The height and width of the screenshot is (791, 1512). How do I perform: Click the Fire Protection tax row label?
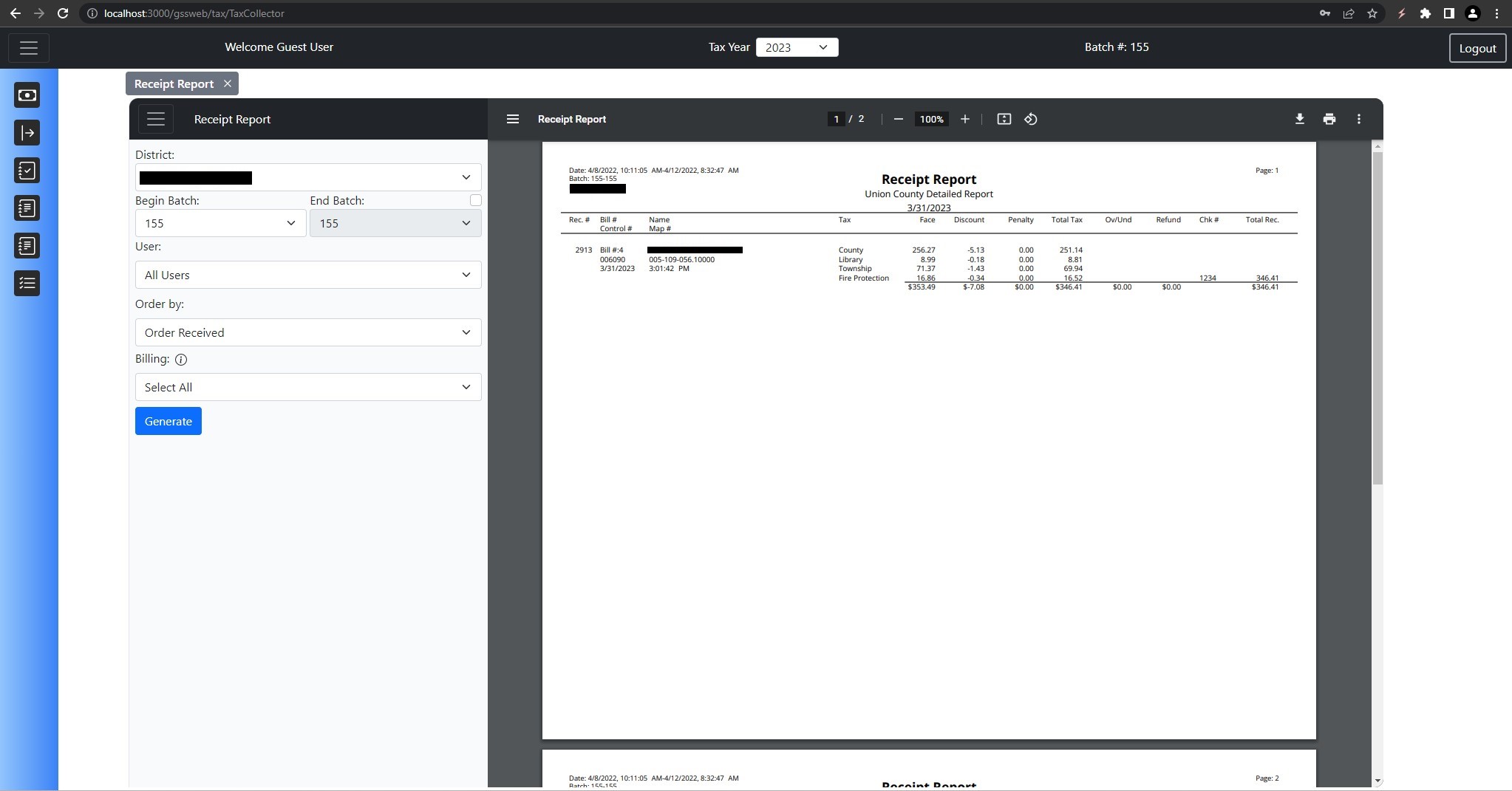[864, 278]
